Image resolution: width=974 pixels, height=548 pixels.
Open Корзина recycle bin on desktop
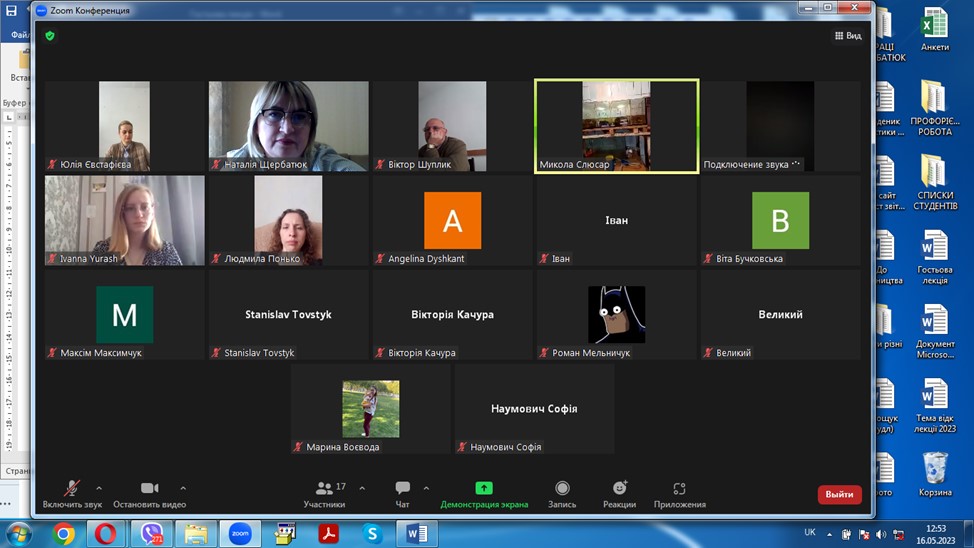(935, 473)
